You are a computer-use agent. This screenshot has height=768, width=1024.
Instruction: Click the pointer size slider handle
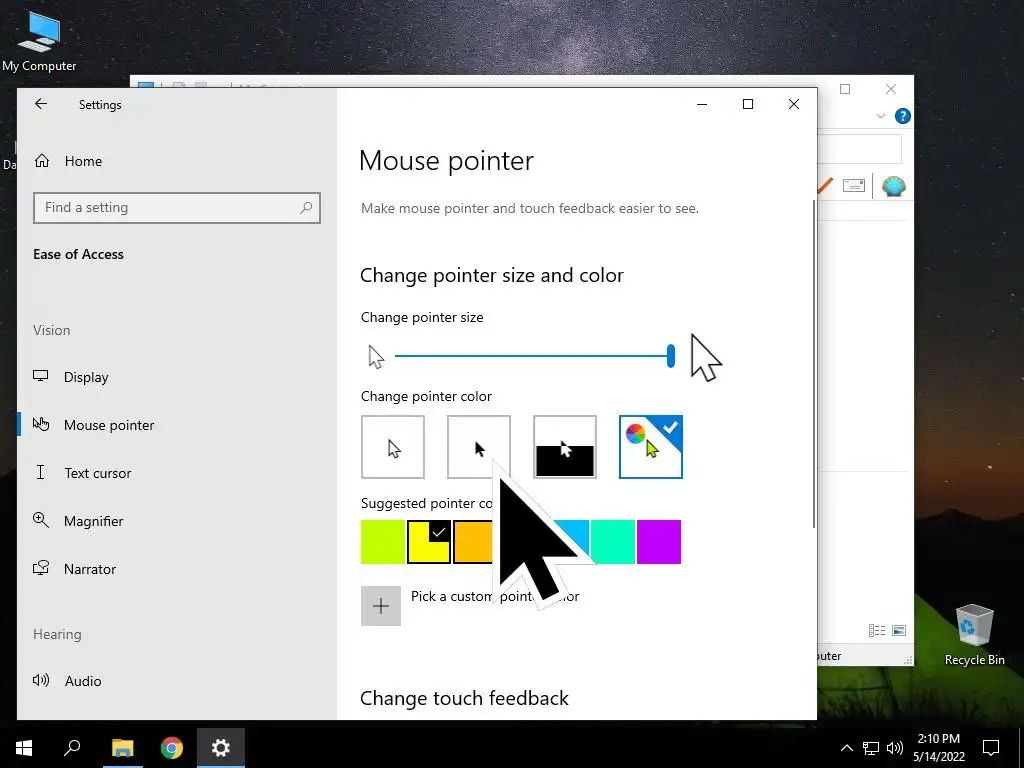click(x=671, y=356)
